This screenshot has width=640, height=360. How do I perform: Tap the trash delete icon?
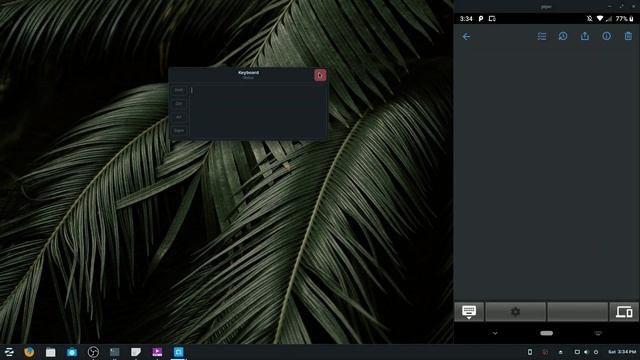click(x=628, y=36)
